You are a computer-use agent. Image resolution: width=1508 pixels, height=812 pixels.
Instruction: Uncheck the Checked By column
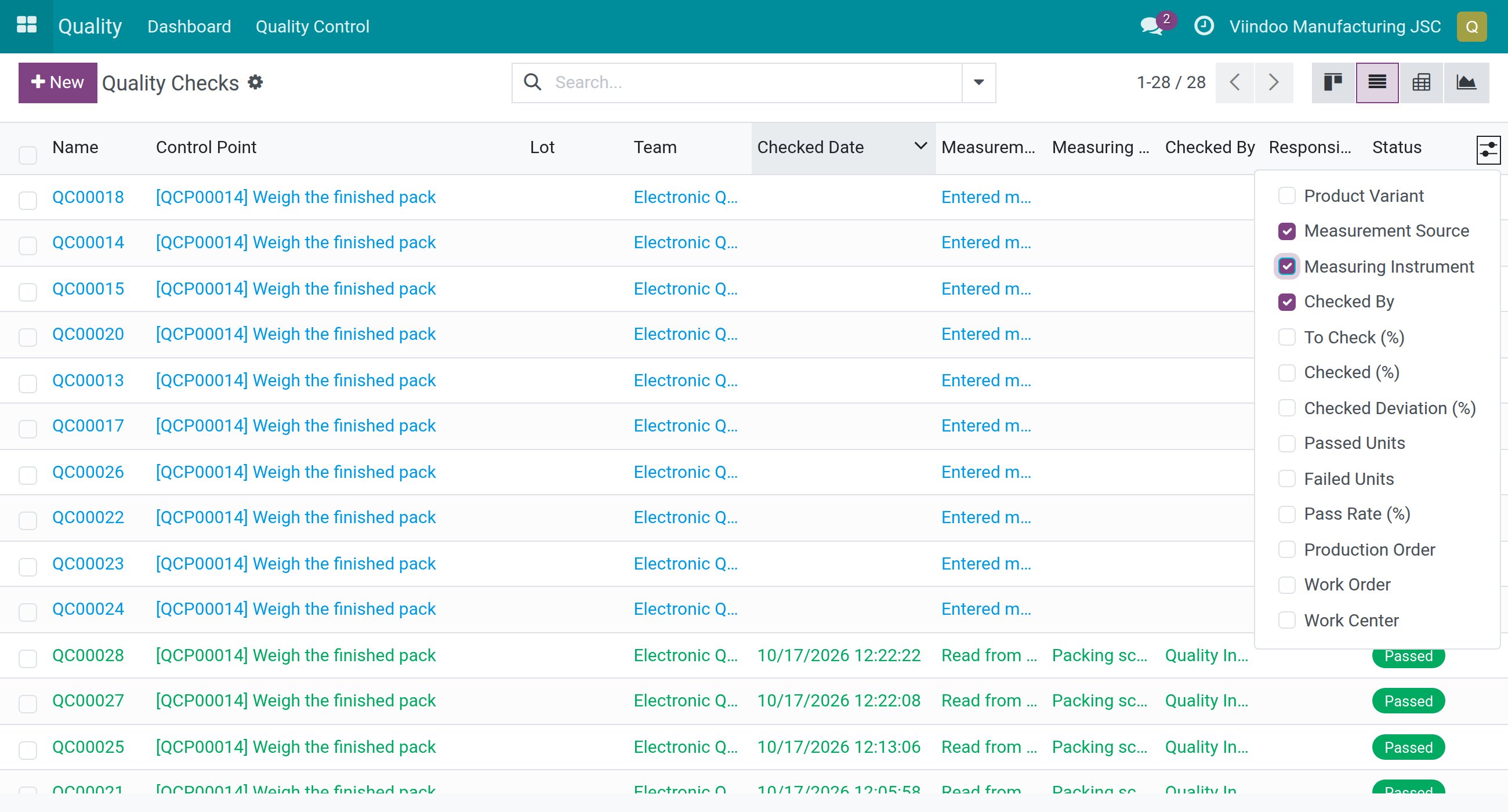pyautogui.click(x=1286, y=302)
